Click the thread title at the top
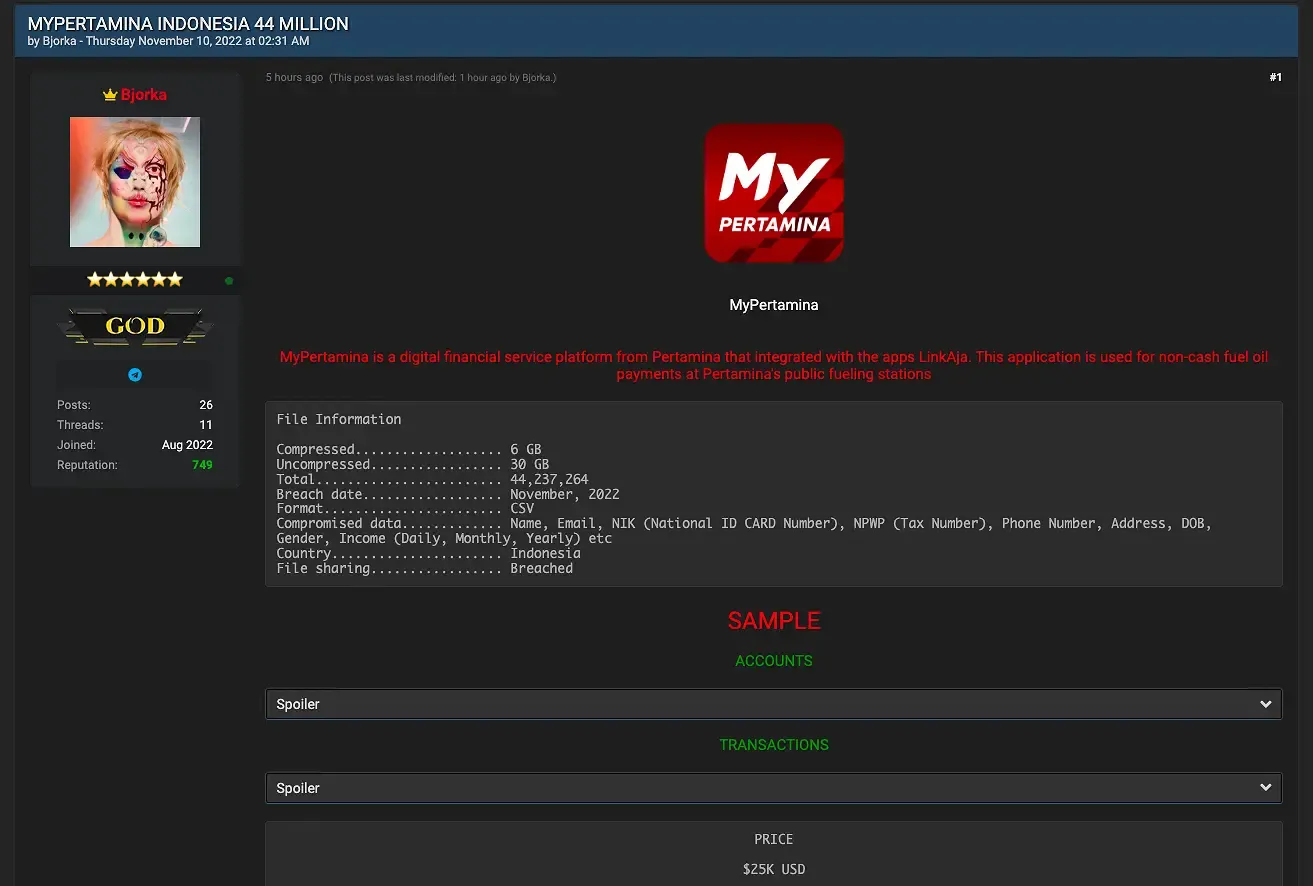The height and width of the screenshot is (886, 1313). click(x=188, y=23)
